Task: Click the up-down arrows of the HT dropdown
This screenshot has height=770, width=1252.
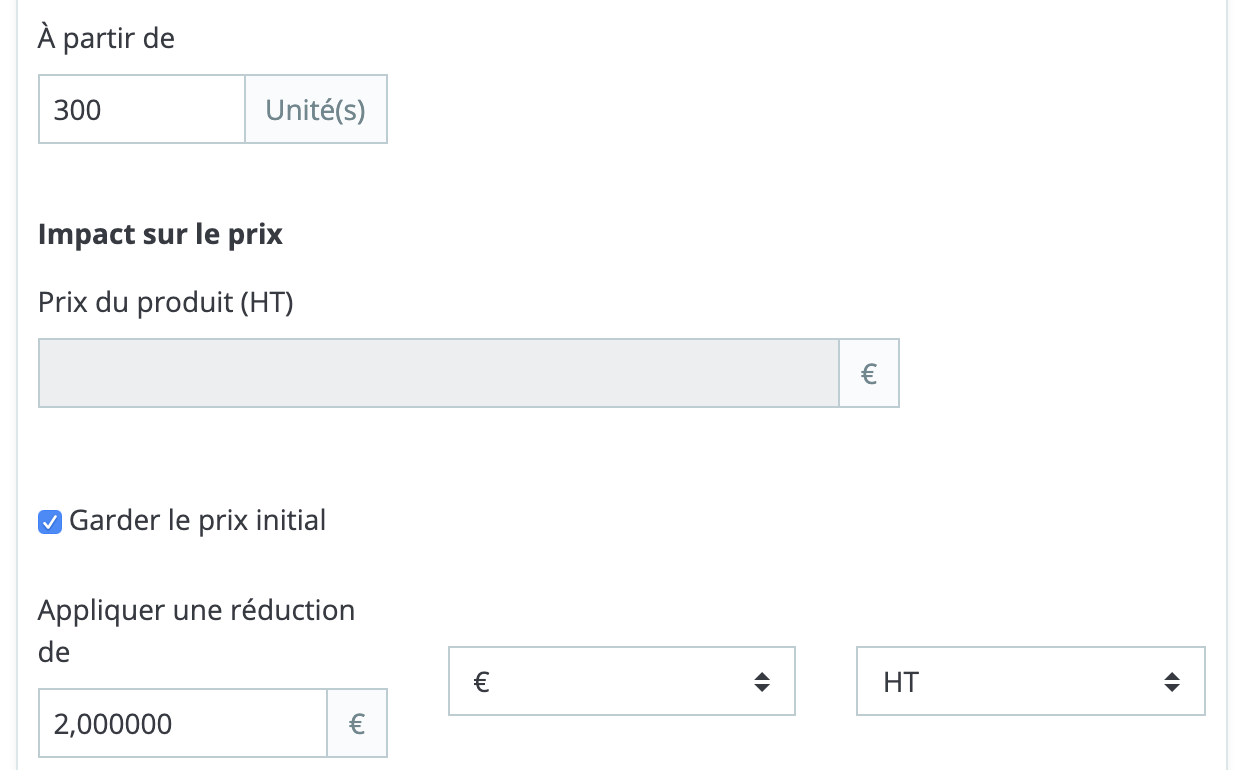Action: (x=1172, y=682)
